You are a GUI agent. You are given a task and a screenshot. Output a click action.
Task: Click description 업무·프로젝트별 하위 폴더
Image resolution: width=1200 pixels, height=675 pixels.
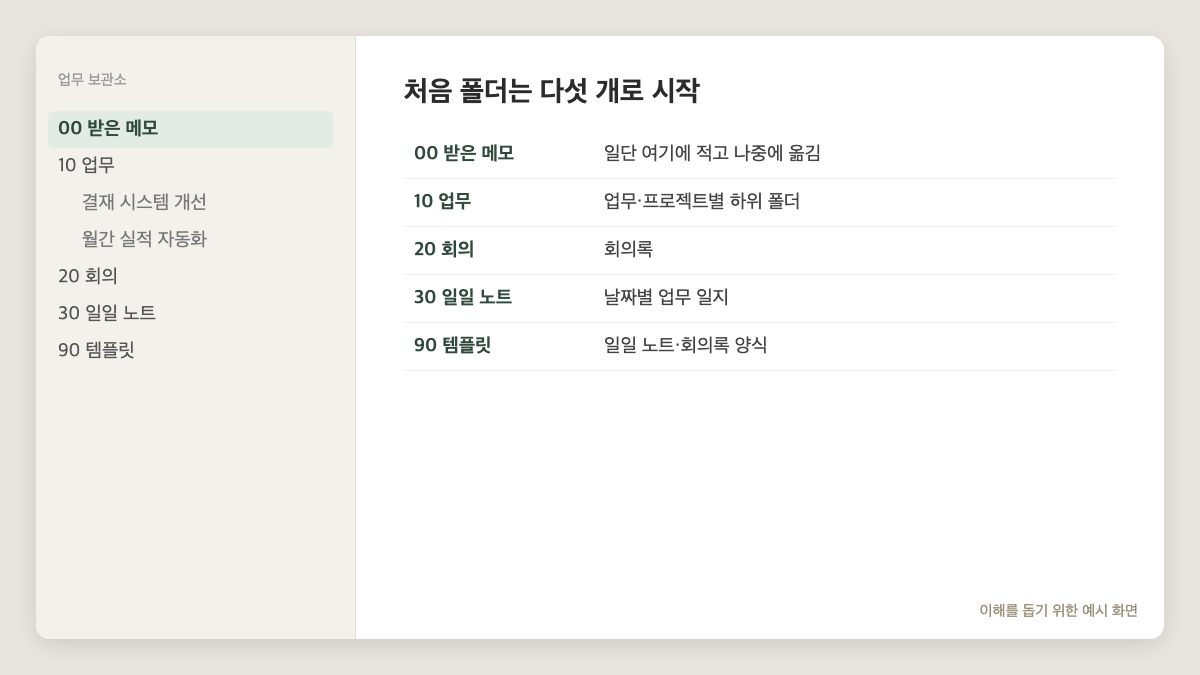tap(702, 202)
